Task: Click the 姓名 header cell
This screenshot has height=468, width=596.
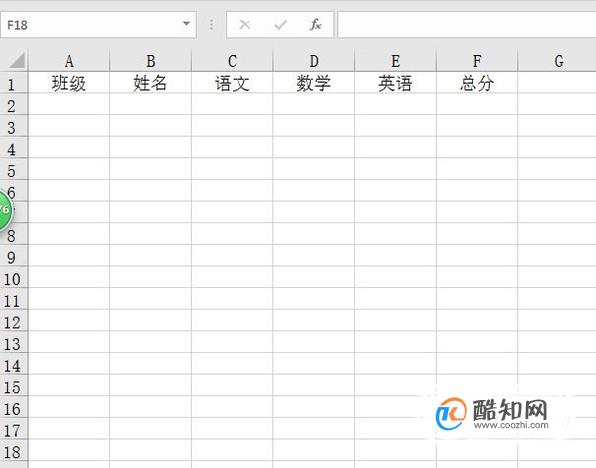Action: [150, 83]
